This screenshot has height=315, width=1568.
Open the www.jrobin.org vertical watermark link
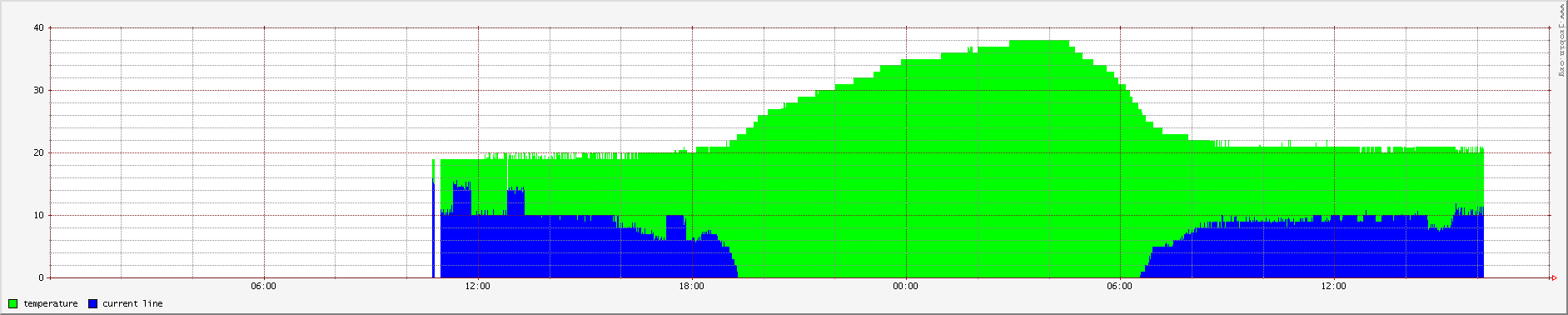coord(1562,39)
